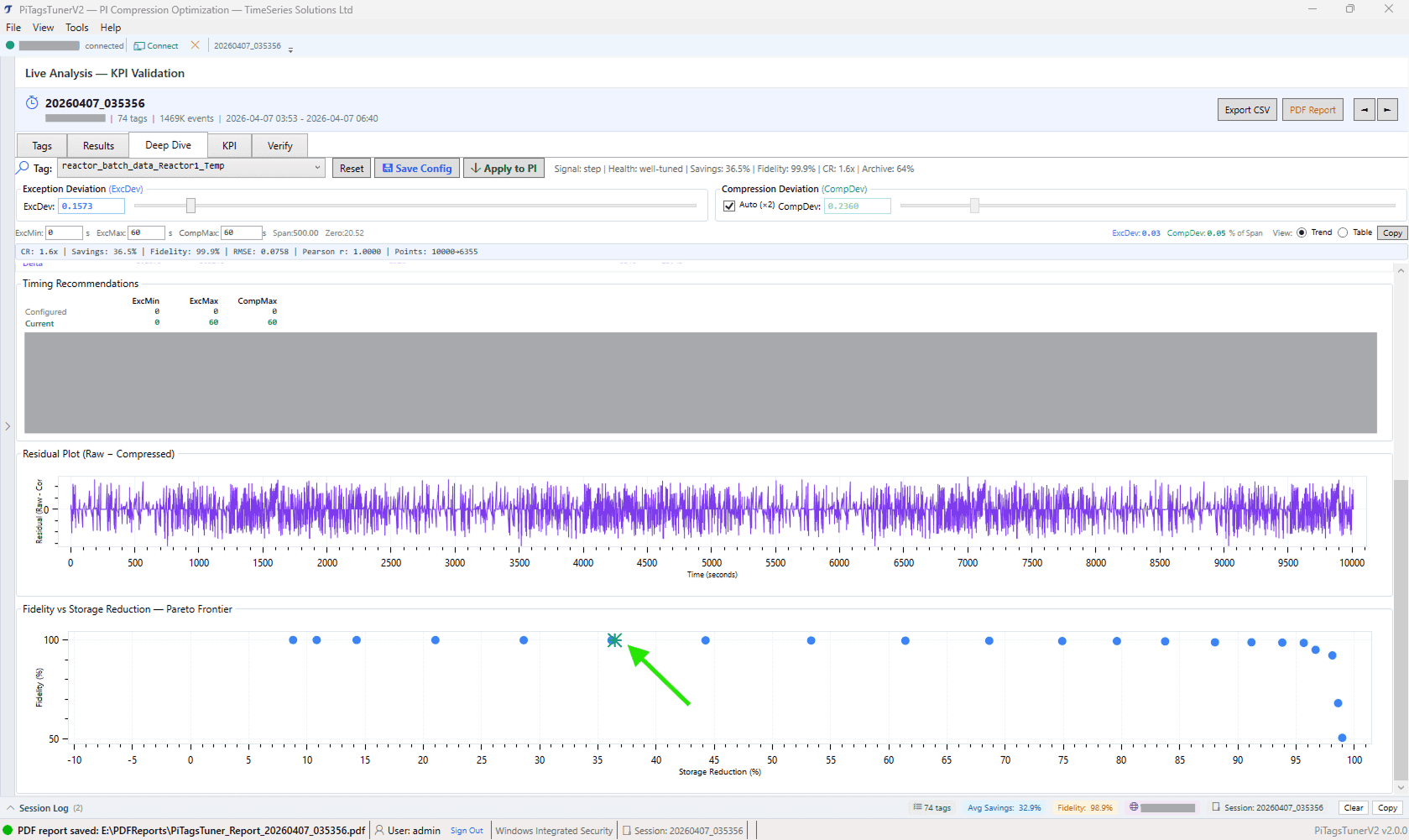1409x840 pixels.
Task: Click the magnifier icon beside Tag
Action: pos(23,168)
